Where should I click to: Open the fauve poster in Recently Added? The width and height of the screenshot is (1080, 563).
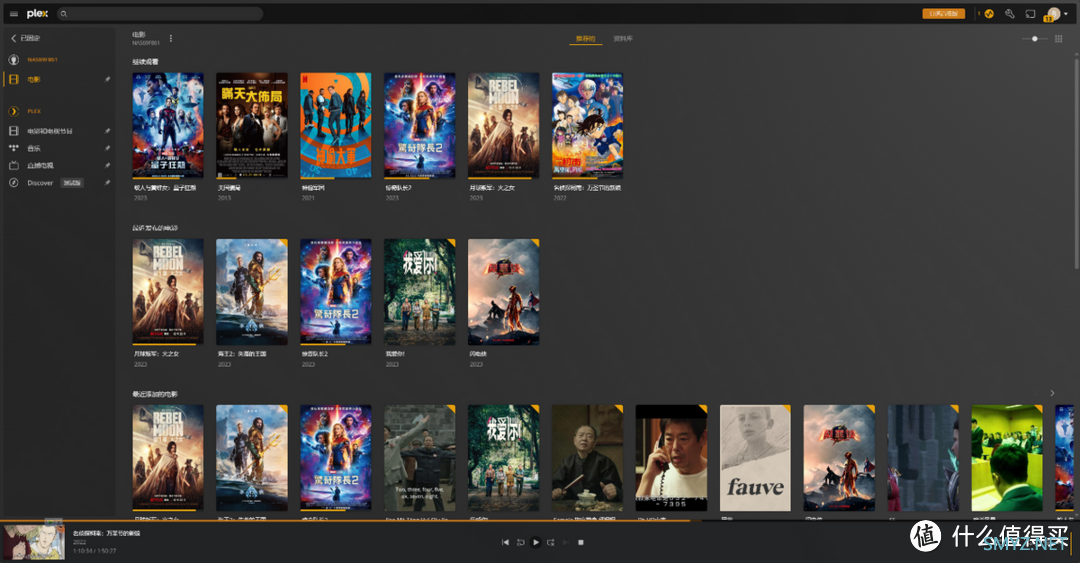point(756,458)
